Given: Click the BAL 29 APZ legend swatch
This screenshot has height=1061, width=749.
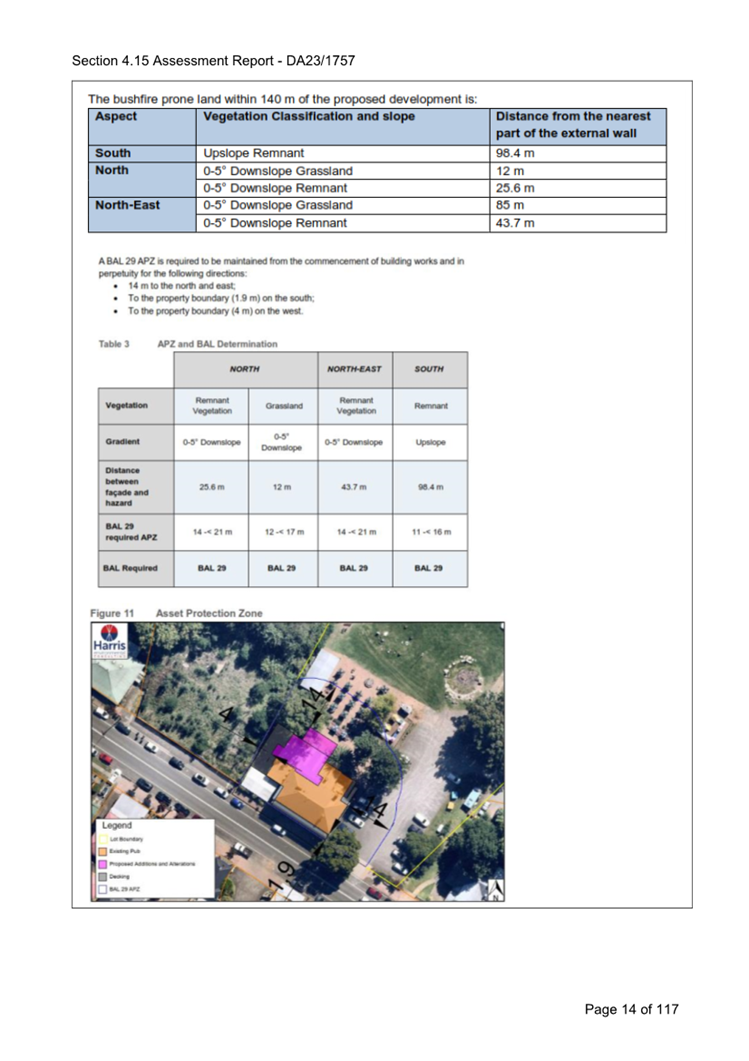Looking at the screenshot, I should pos(103,889).
